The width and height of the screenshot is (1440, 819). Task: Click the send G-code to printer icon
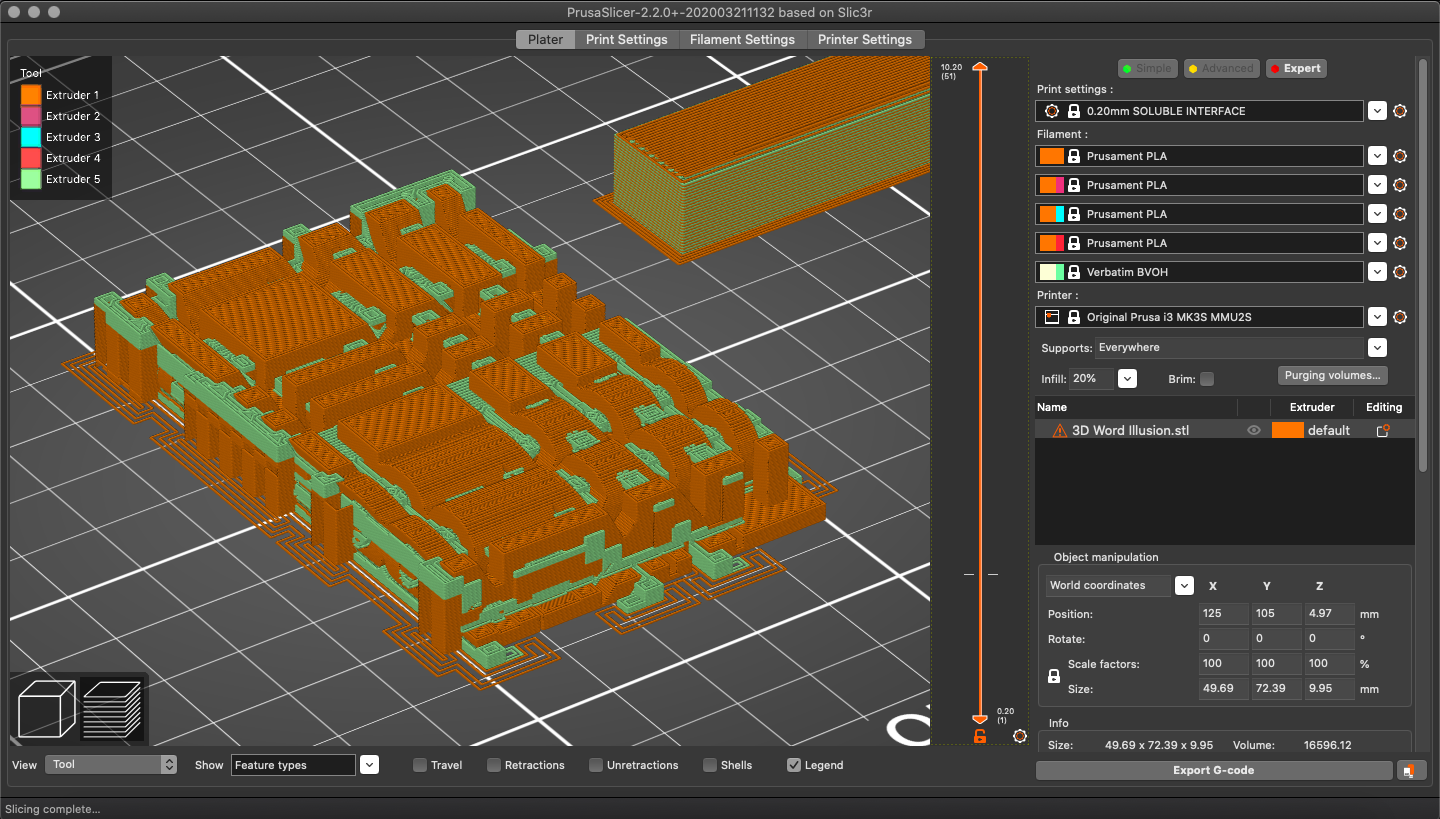[x=1408, y=771]
